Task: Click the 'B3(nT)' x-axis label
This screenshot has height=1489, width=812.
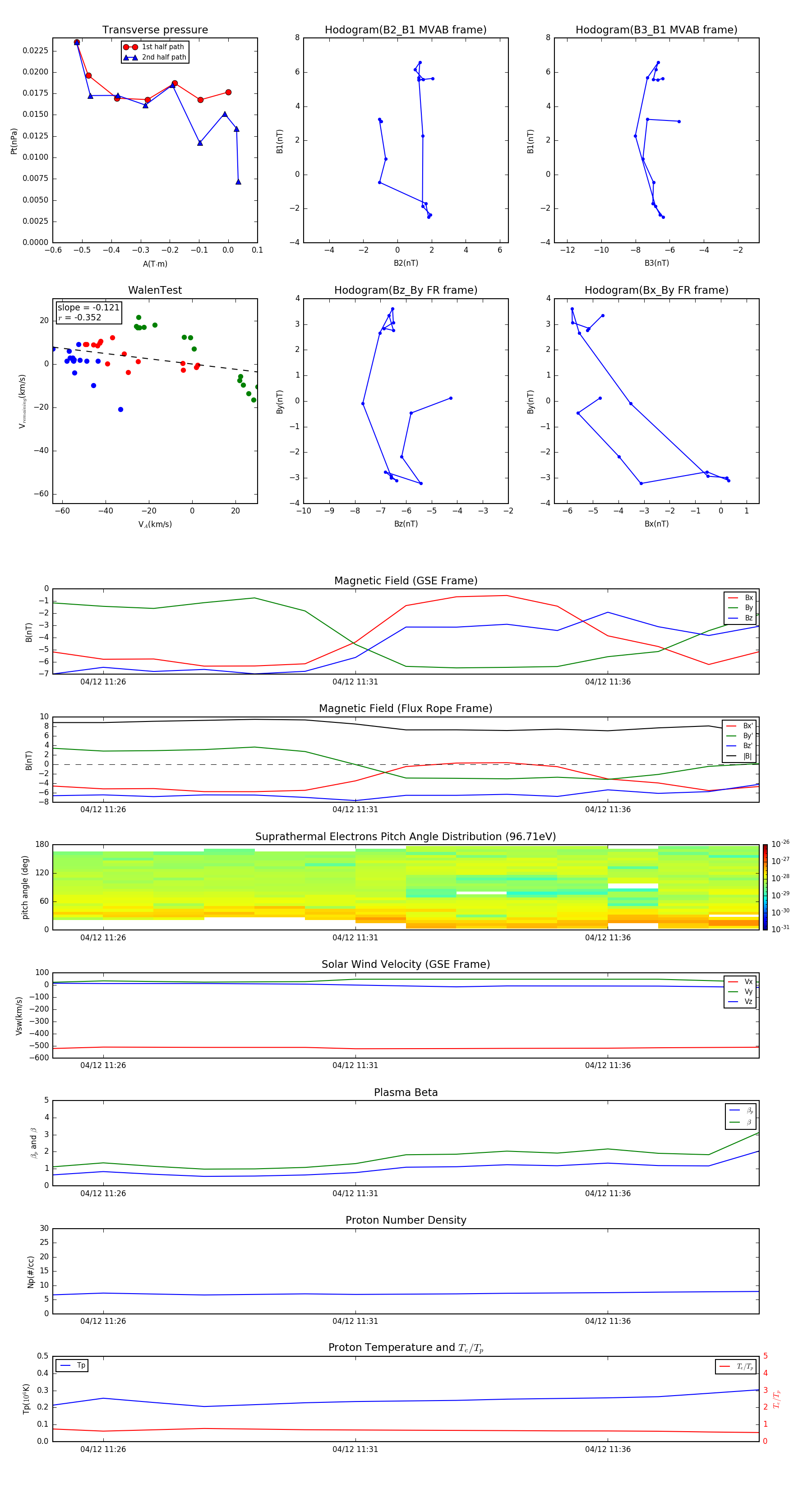Action: 656,263
